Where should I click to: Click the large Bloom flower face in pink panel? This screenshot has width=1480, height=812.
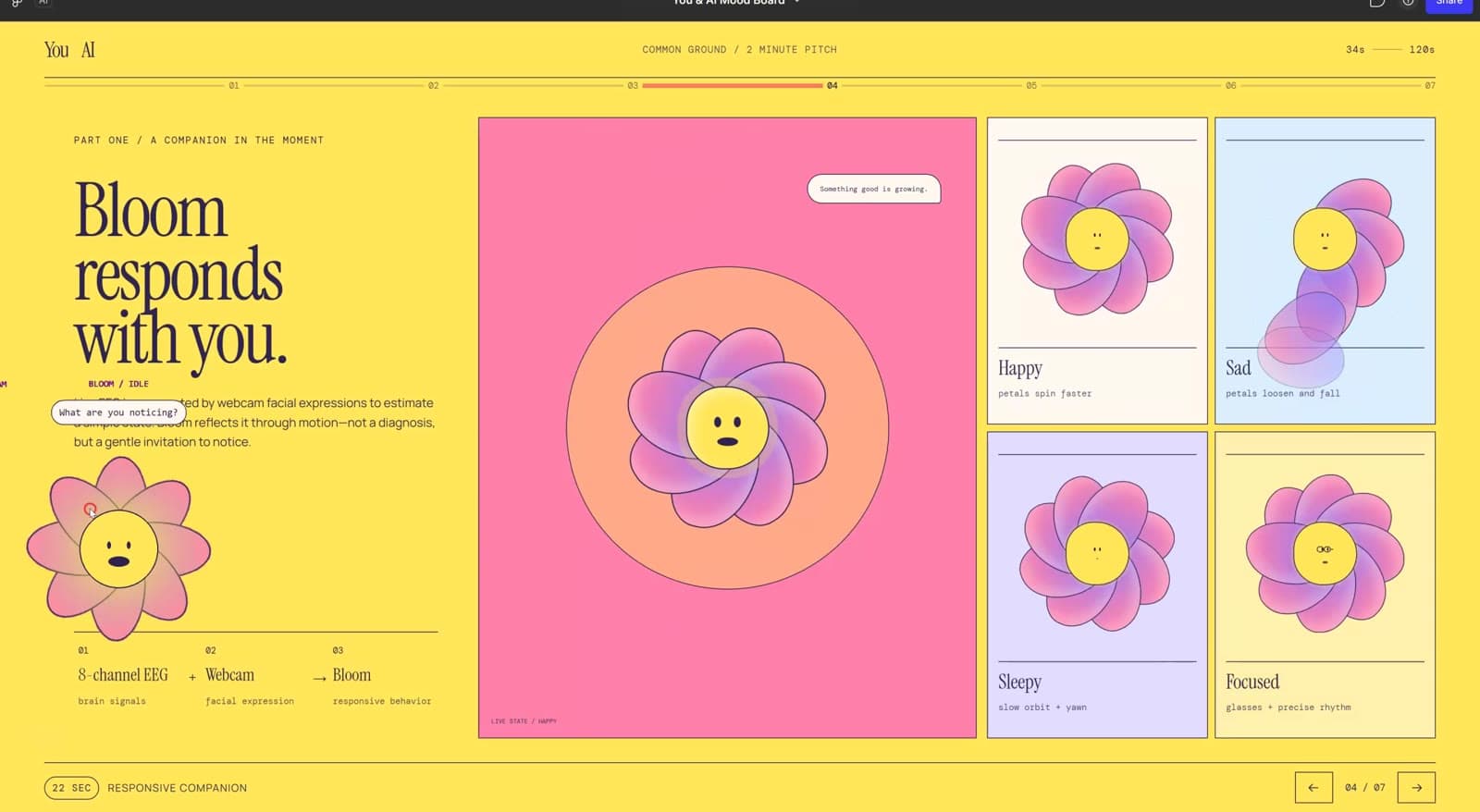(728, 427)
